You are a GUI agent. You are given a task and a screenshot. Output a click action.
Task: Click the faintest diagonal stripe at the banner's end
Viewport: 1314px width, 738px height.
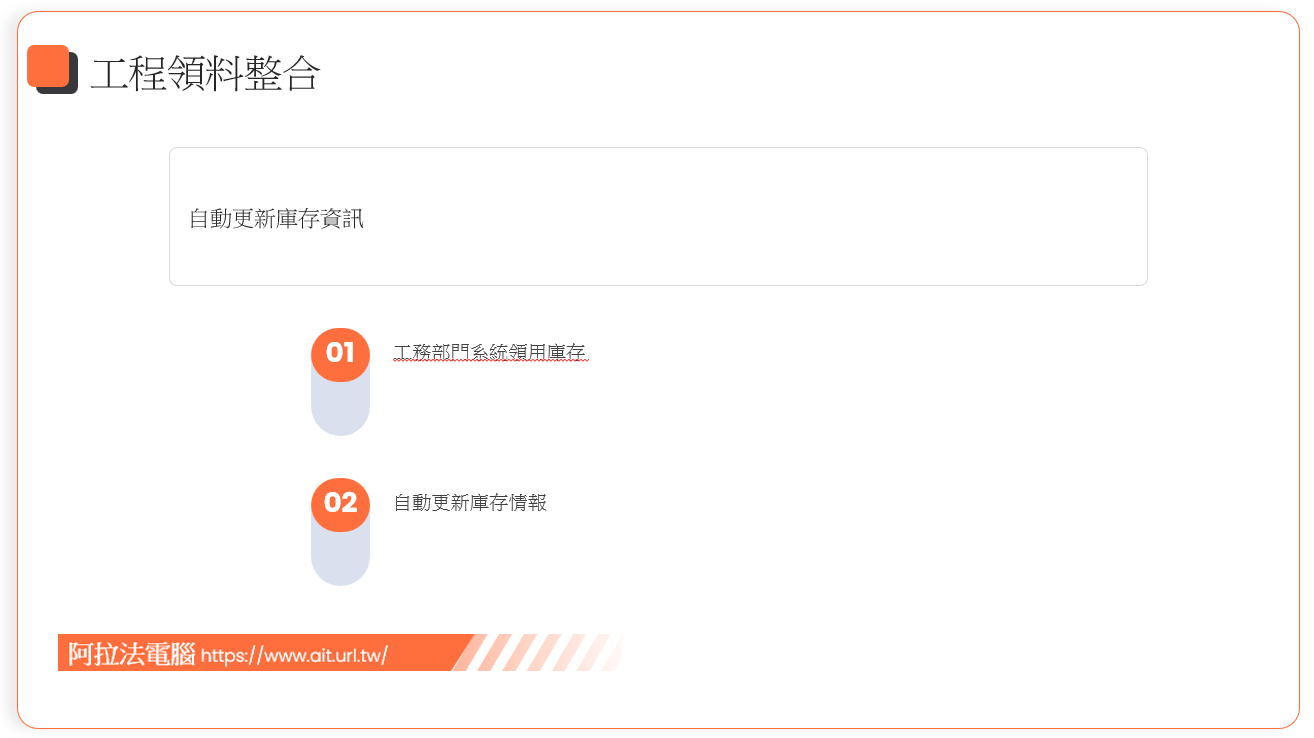pyautogui.click(x=611, y=652)
